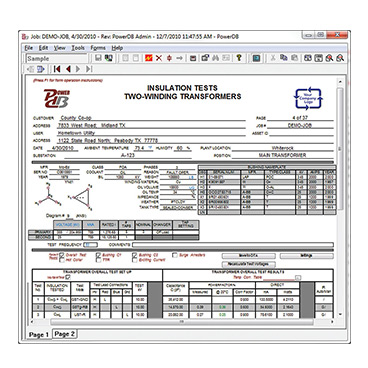Go to the previous page red arrow
Image resolution: width=368 pixels, height=368 pixels.
[68, 69]
